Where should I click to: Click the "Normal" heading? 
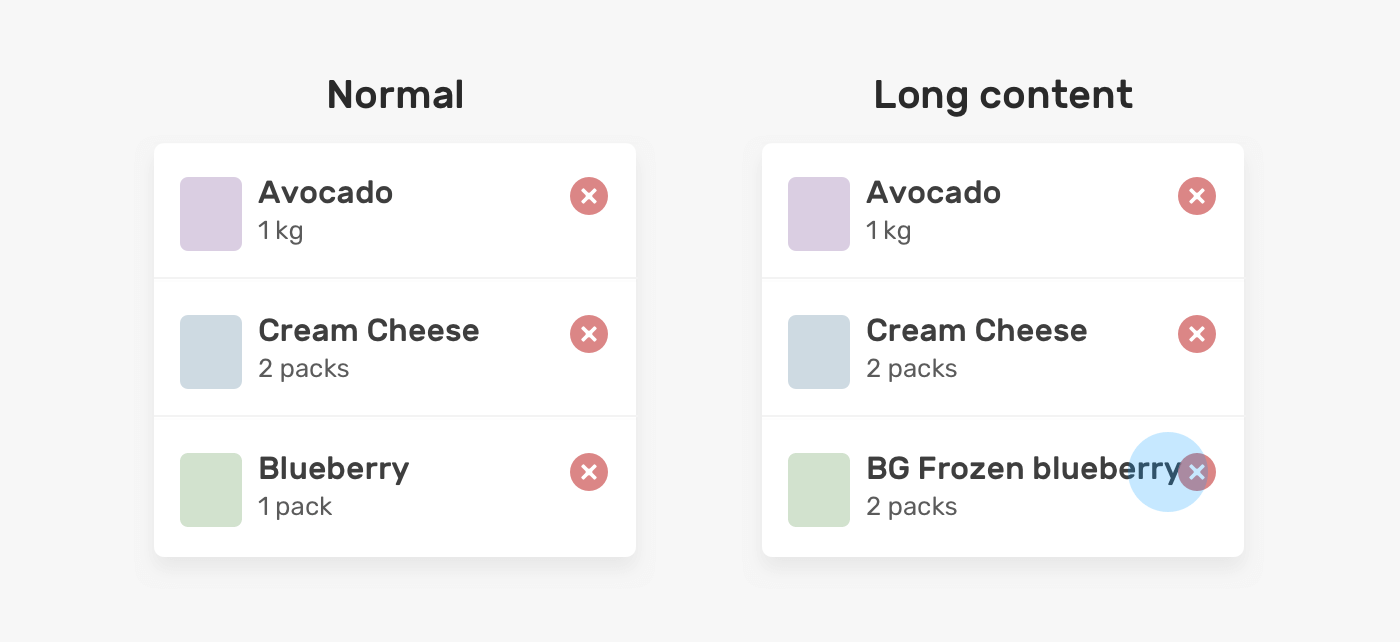tap(395, 96)
